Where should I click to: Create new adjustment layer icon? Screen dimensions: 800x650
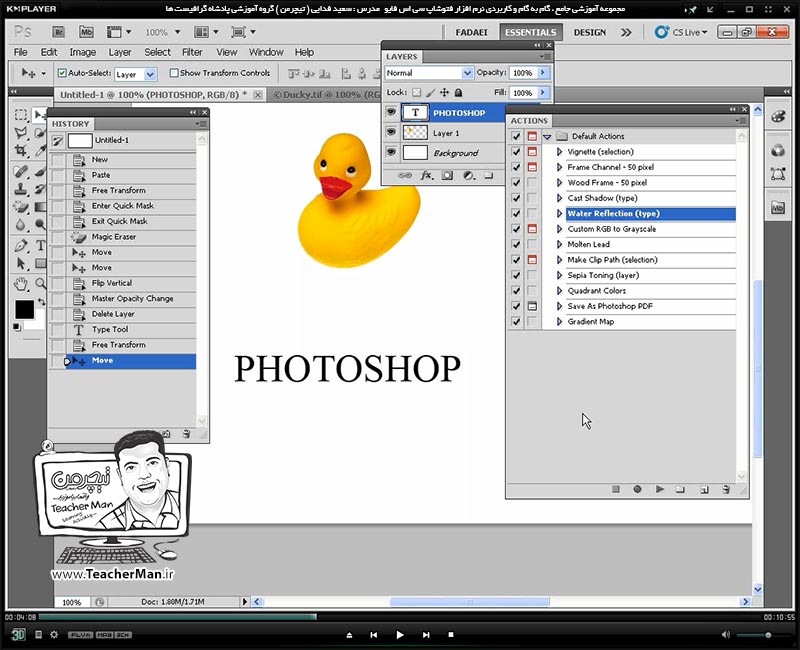[468, 176]
